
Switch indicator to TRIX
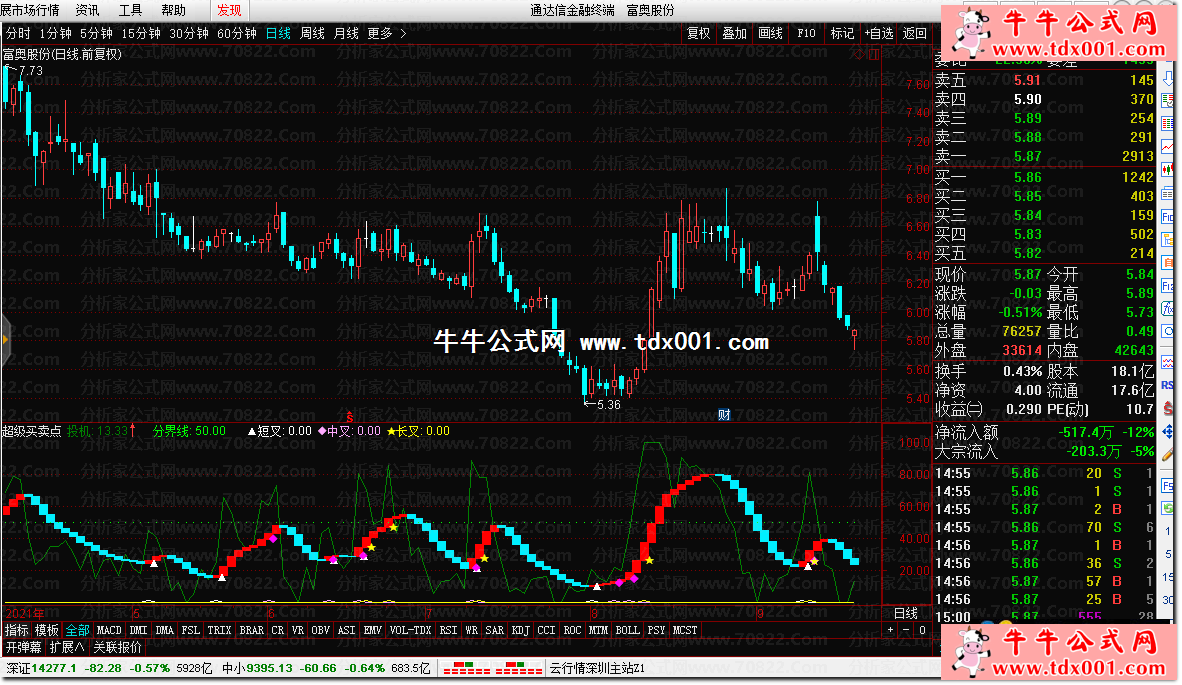click(219, 630)
